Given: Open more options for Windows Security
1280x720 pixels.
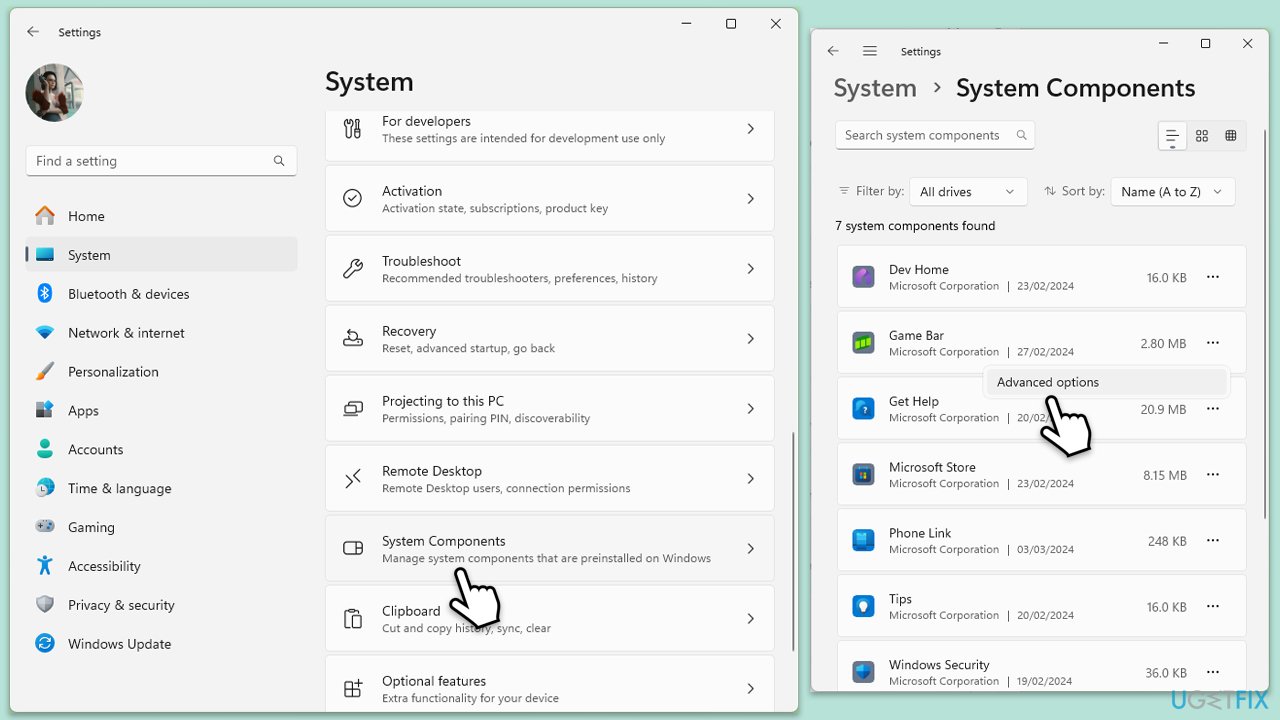Looking at the screenshot, I should click(x=1213, y=672).
